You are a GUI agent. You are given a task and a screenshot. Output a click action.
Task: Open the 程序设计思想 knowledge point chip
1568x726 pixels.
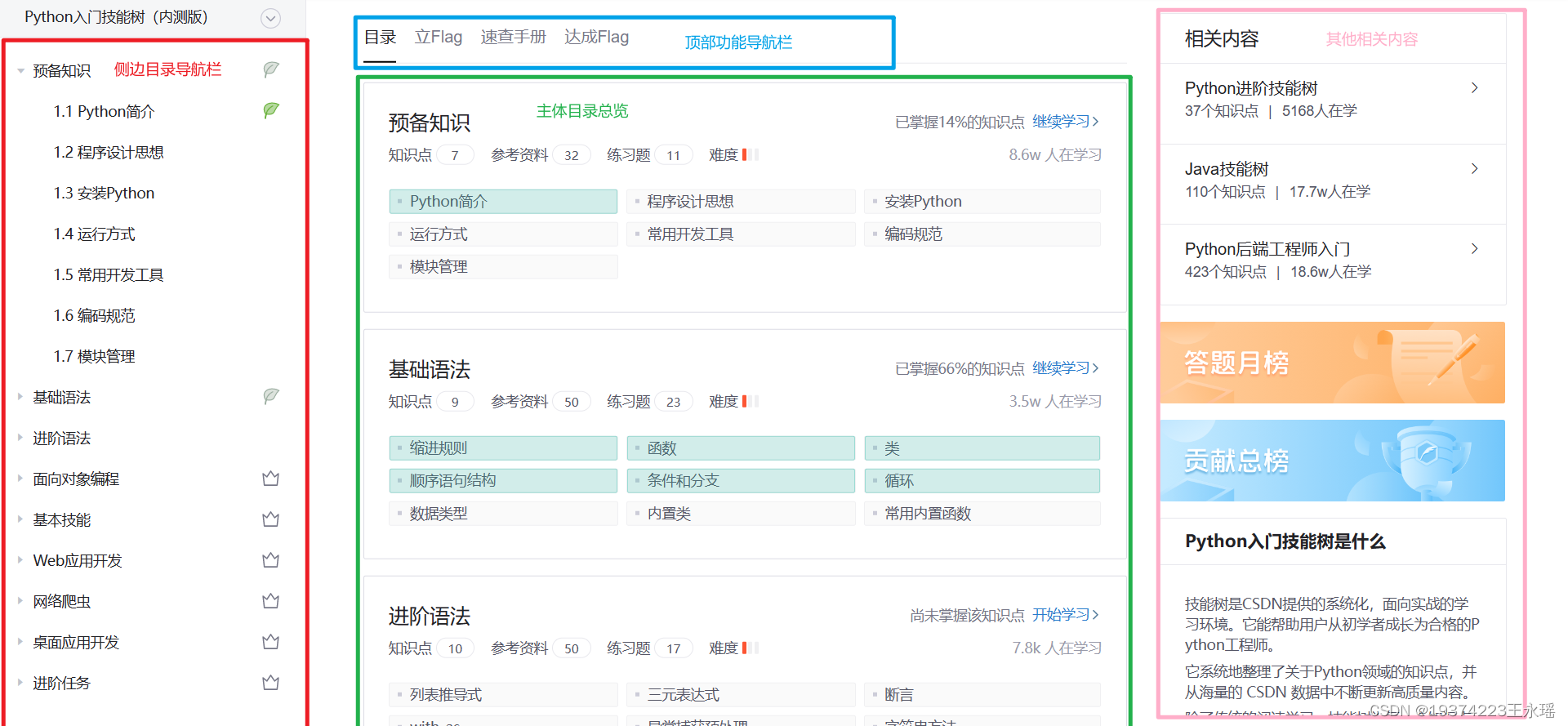click(x=741, y=202)
